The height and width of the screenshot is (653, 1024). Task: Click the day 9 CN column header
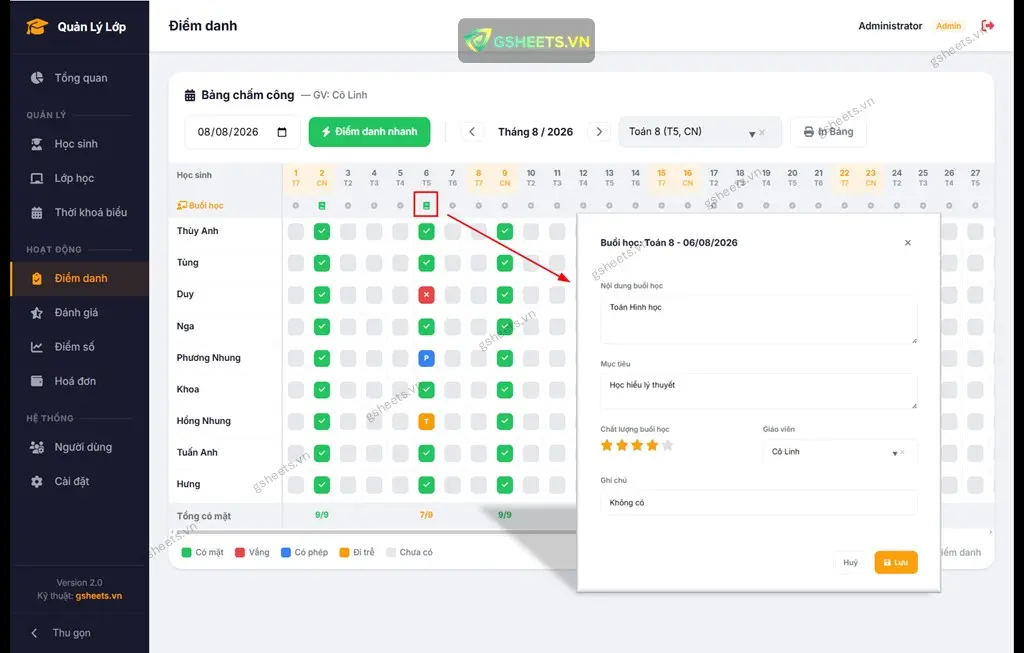pos(504,178)
